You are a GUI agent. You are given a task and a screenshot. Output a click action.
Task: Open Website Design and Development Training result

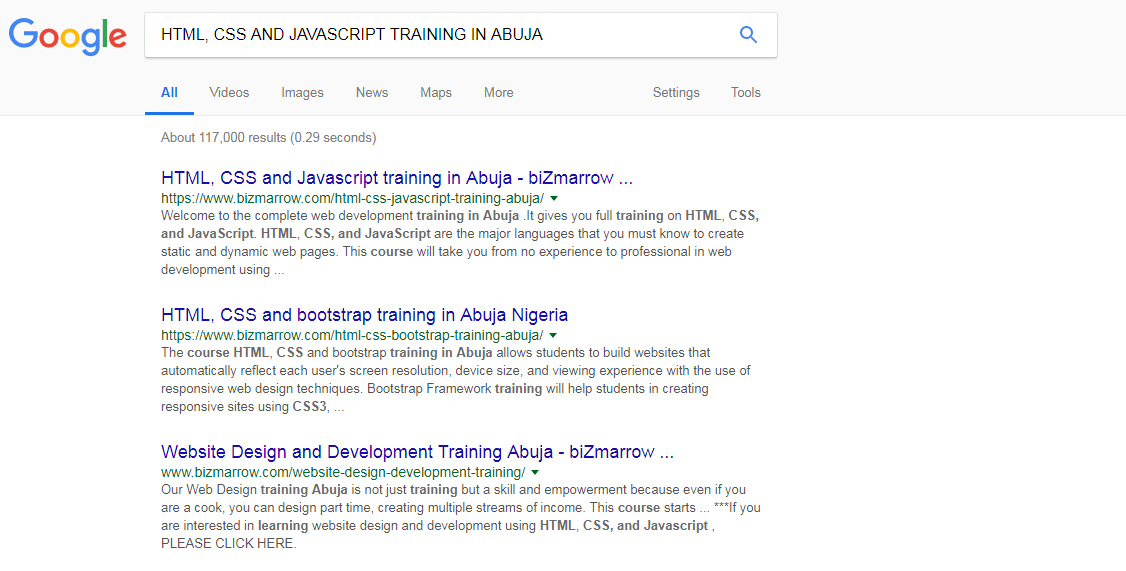(417, 452)
